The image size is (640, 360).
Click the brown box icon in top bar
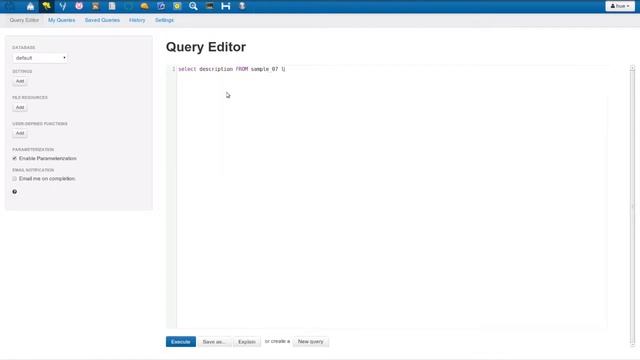pos(96,6)
